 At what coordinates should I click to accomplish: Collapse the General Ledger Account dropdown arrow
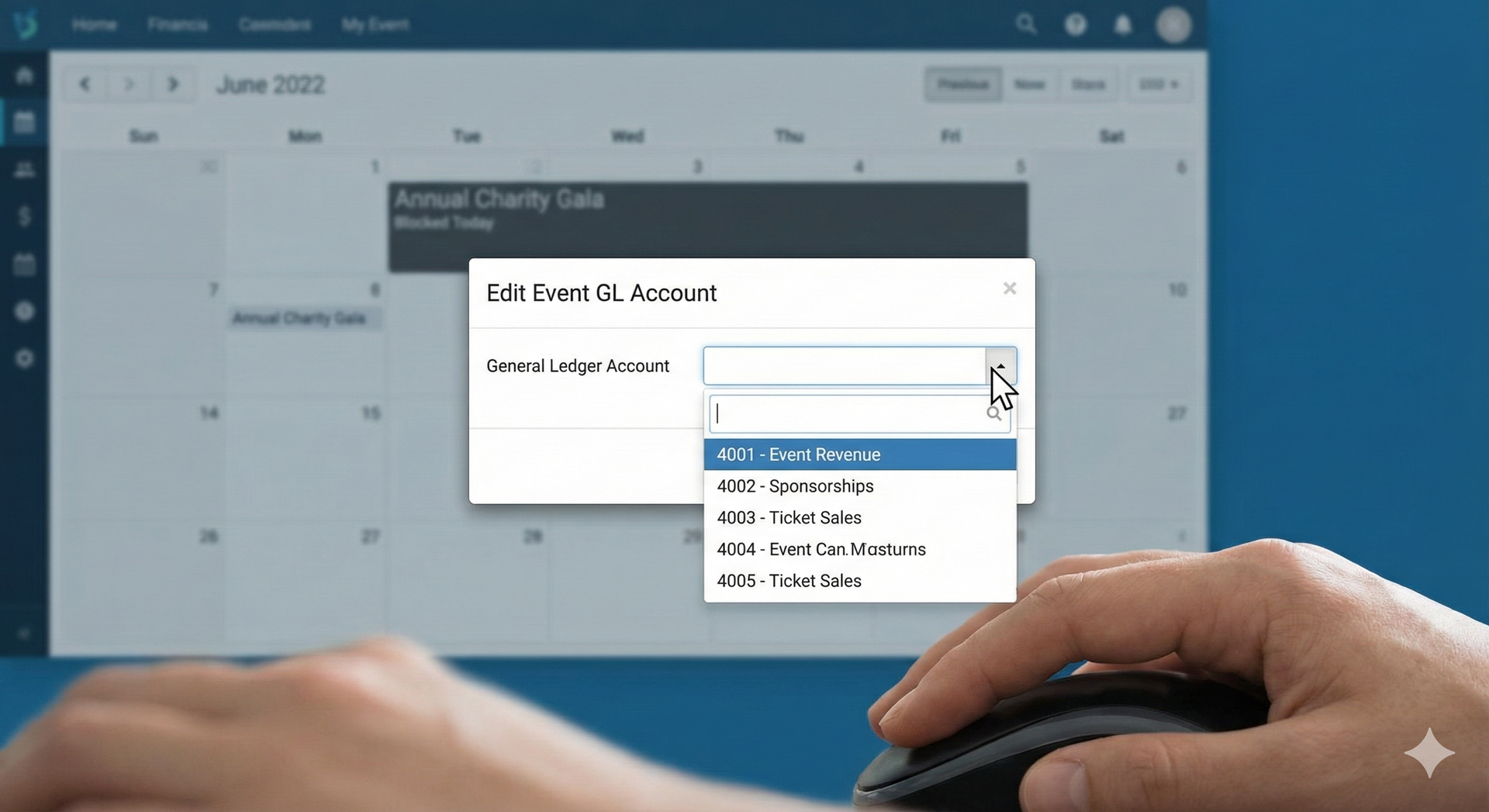(x=1000, y=365)
